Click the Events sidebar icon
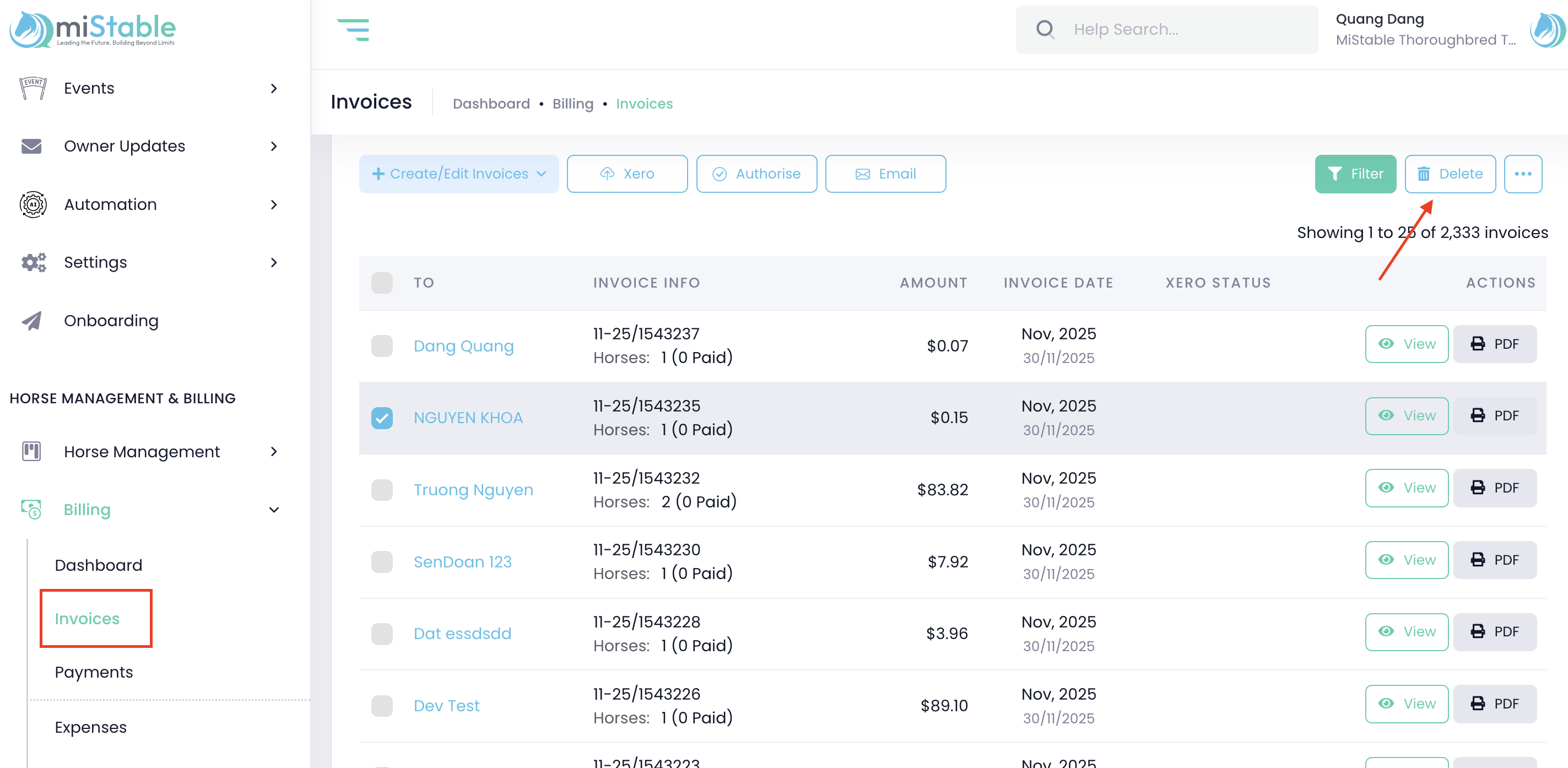1568x768 pixels. (33, 88)
